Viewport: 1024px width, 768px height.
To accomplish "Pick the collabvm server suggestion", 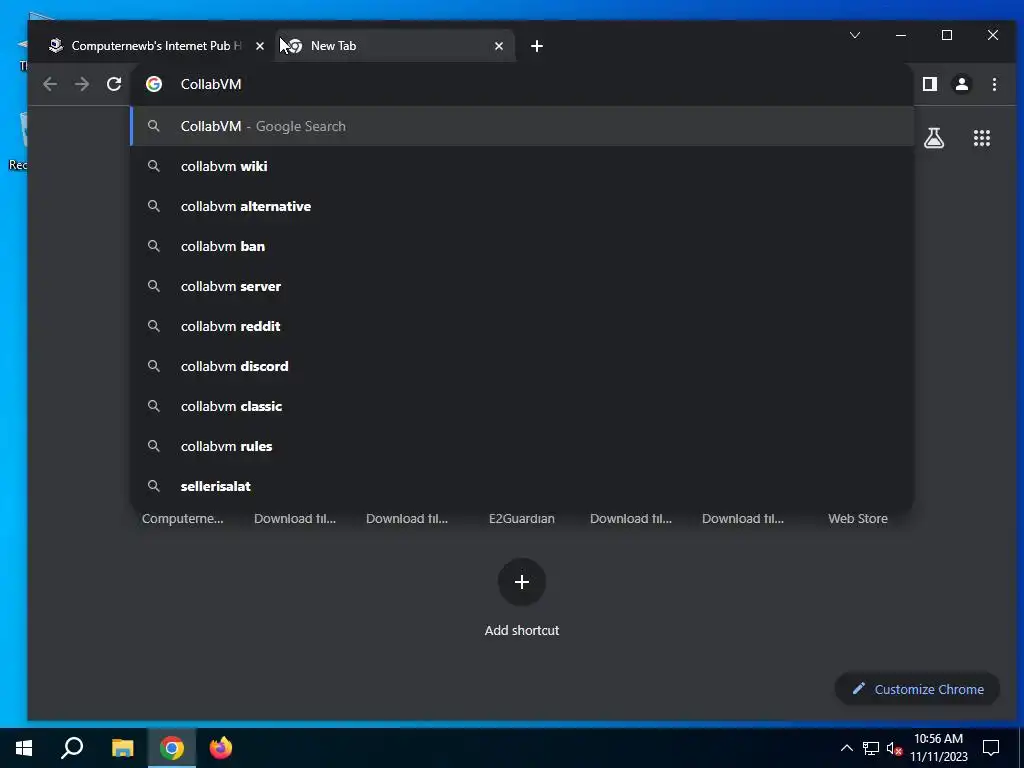I will pos(522,286).
